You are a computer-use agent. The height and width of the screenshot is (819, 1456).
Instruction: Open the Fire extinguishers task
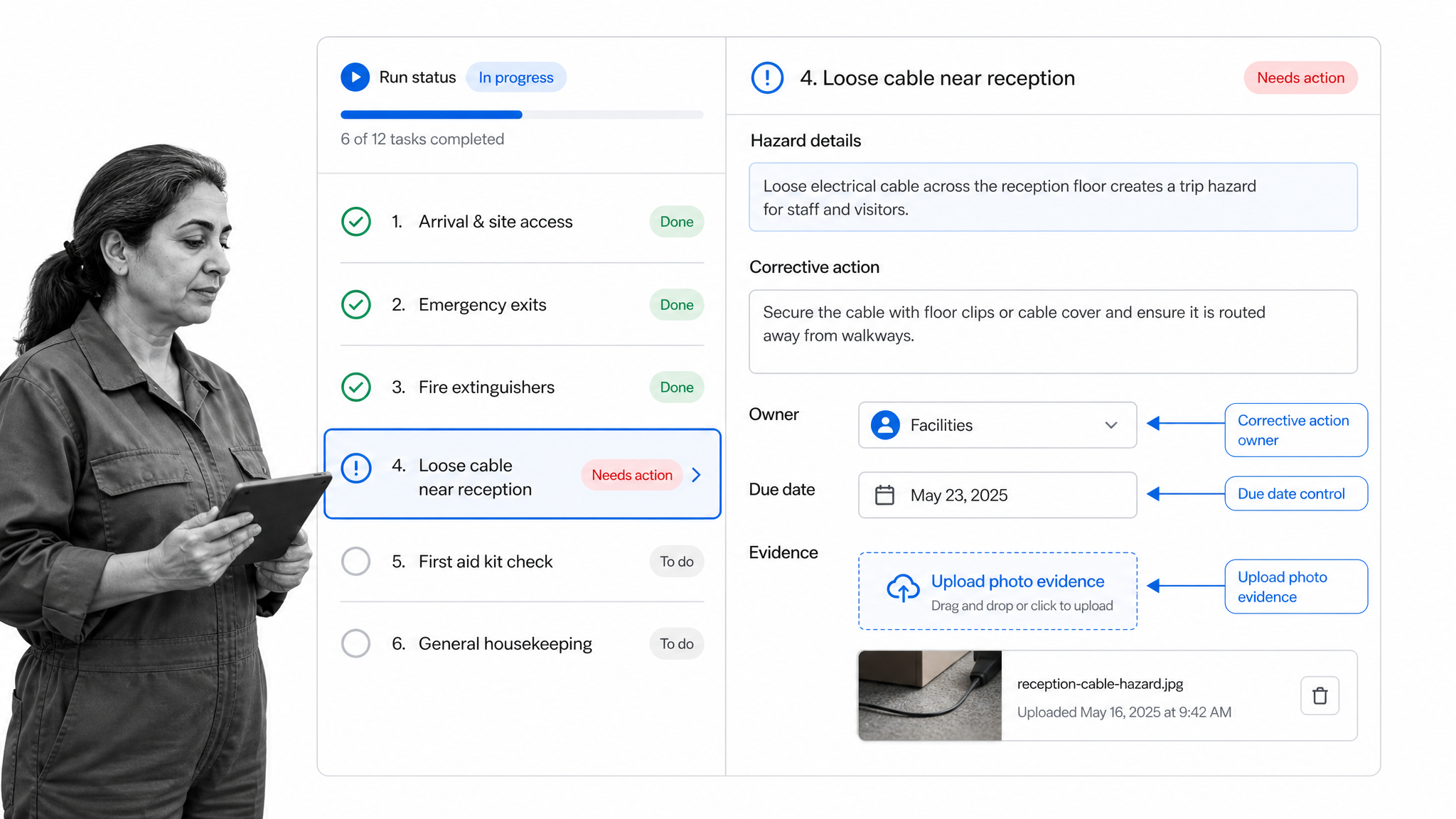tap(522, 387)
